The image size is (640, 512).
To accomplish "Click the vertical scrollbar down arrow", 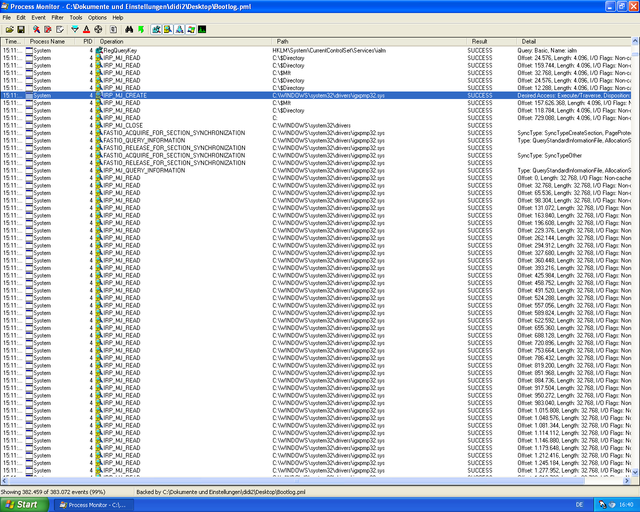I will click(x=635, y=472).
